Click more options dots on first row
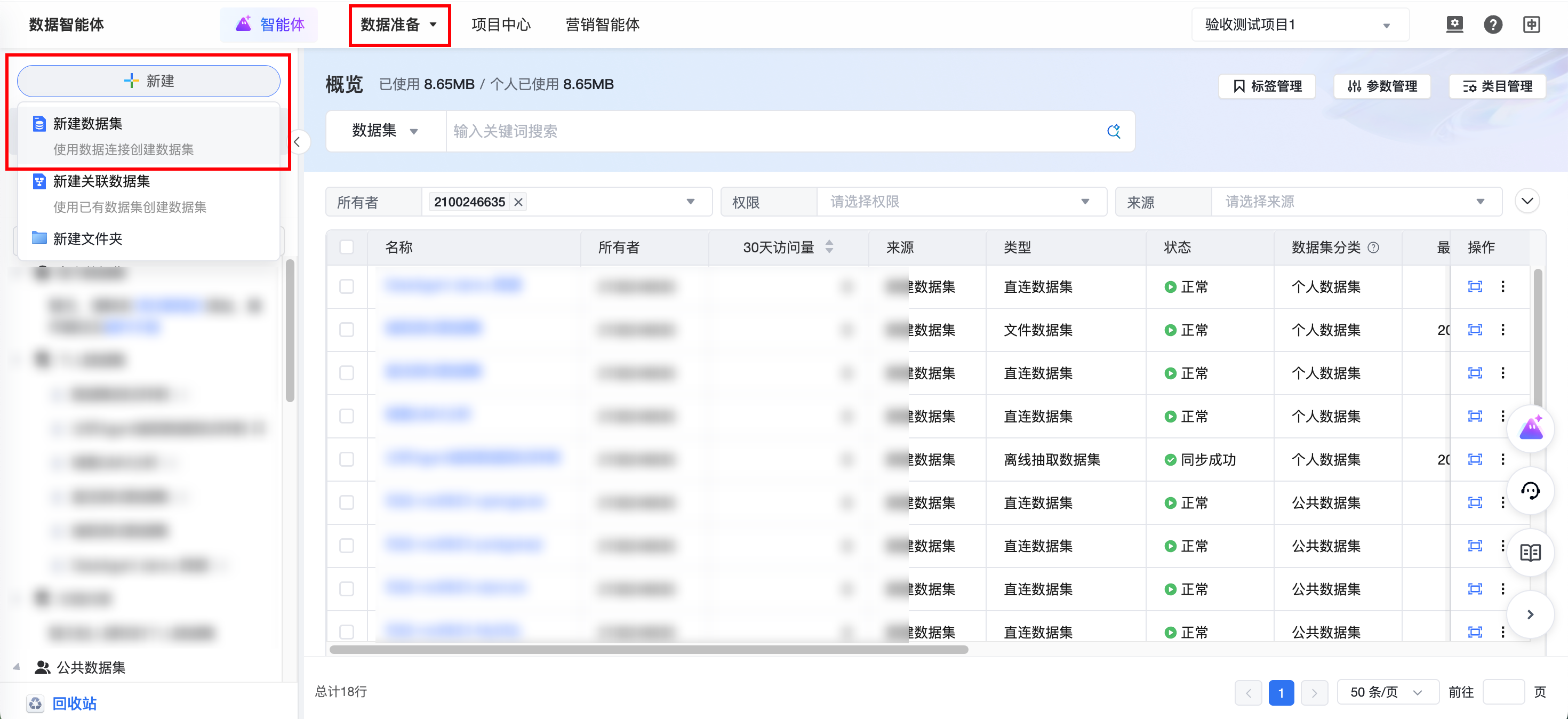 (1502, 286)
